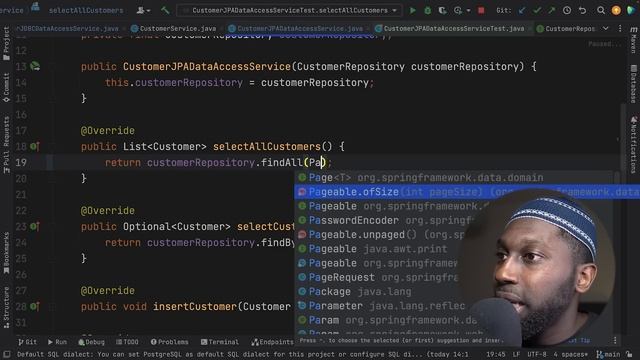This screenshot has height=360, width=640.
Task: Build project using the hammer icon
Action: 165,10
